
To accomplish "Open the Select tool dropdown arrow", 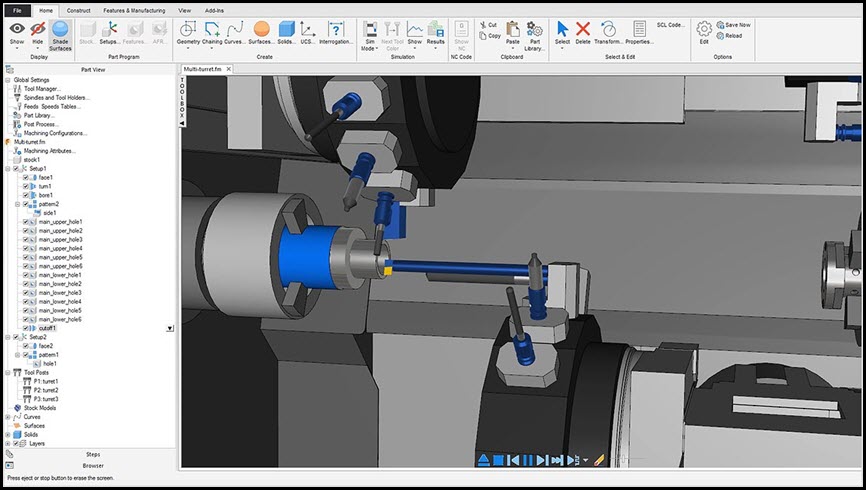I will tap(562, 49).
